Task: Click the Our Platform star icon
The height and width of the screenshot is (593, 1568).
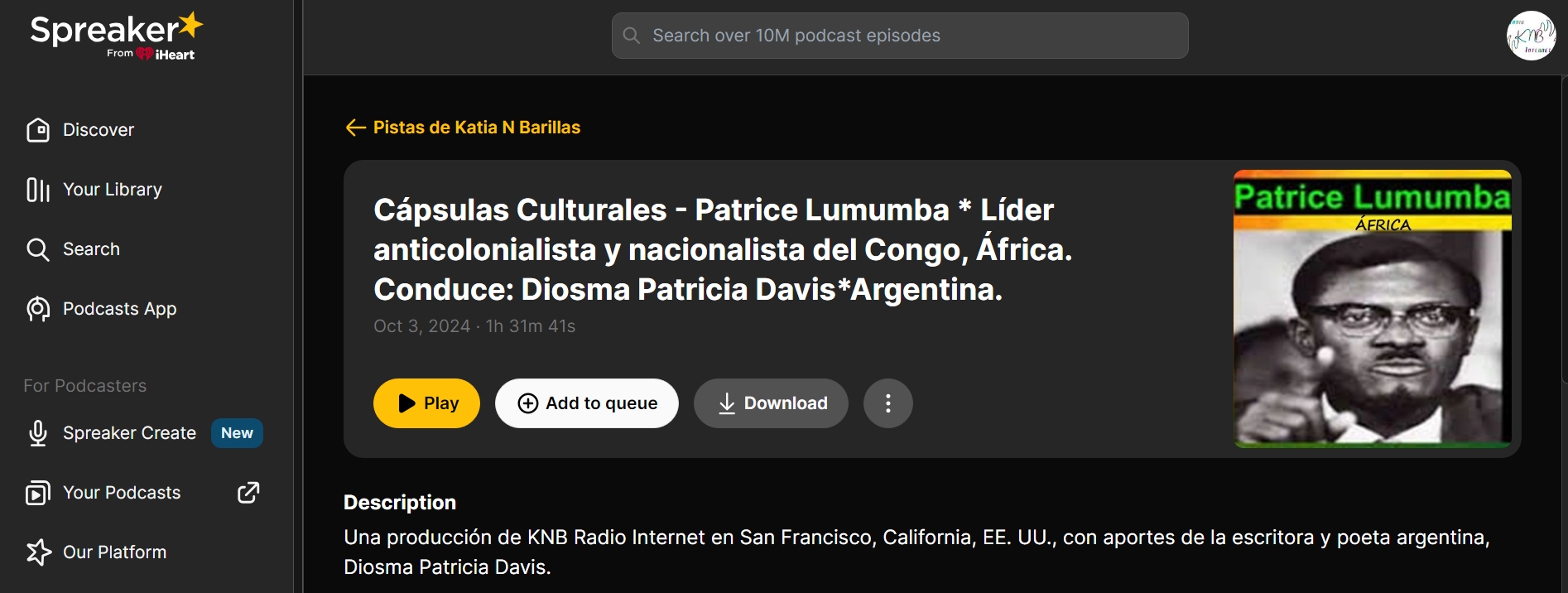Action: click(x=38, y=552)
